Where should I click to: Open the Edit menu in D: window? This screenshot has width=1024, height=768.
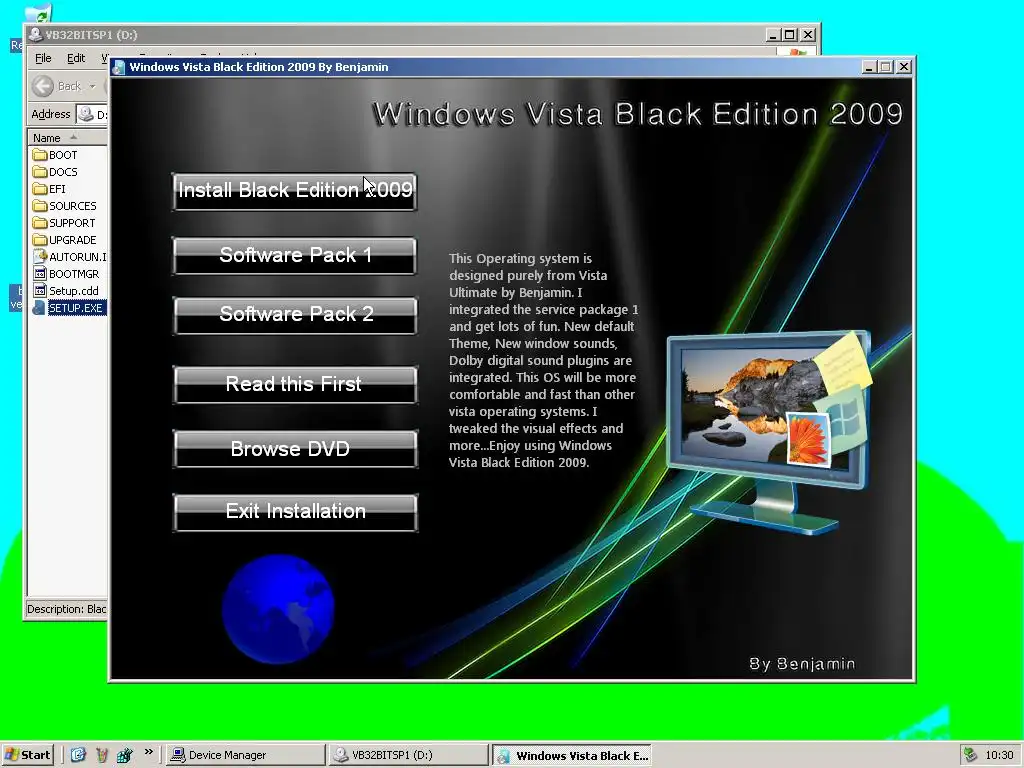76,58
